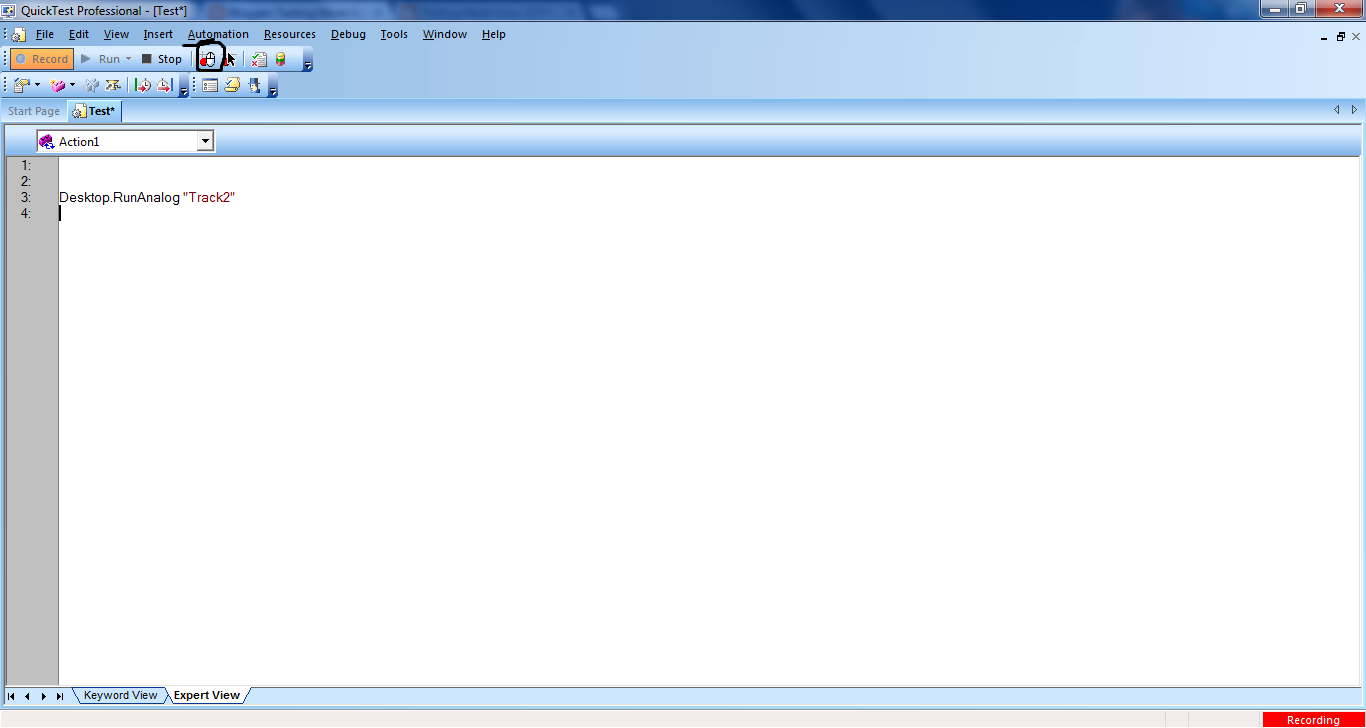Click the Step Generator scroll icon
This screenshot has width=1366, height=728.
point(232,86)
